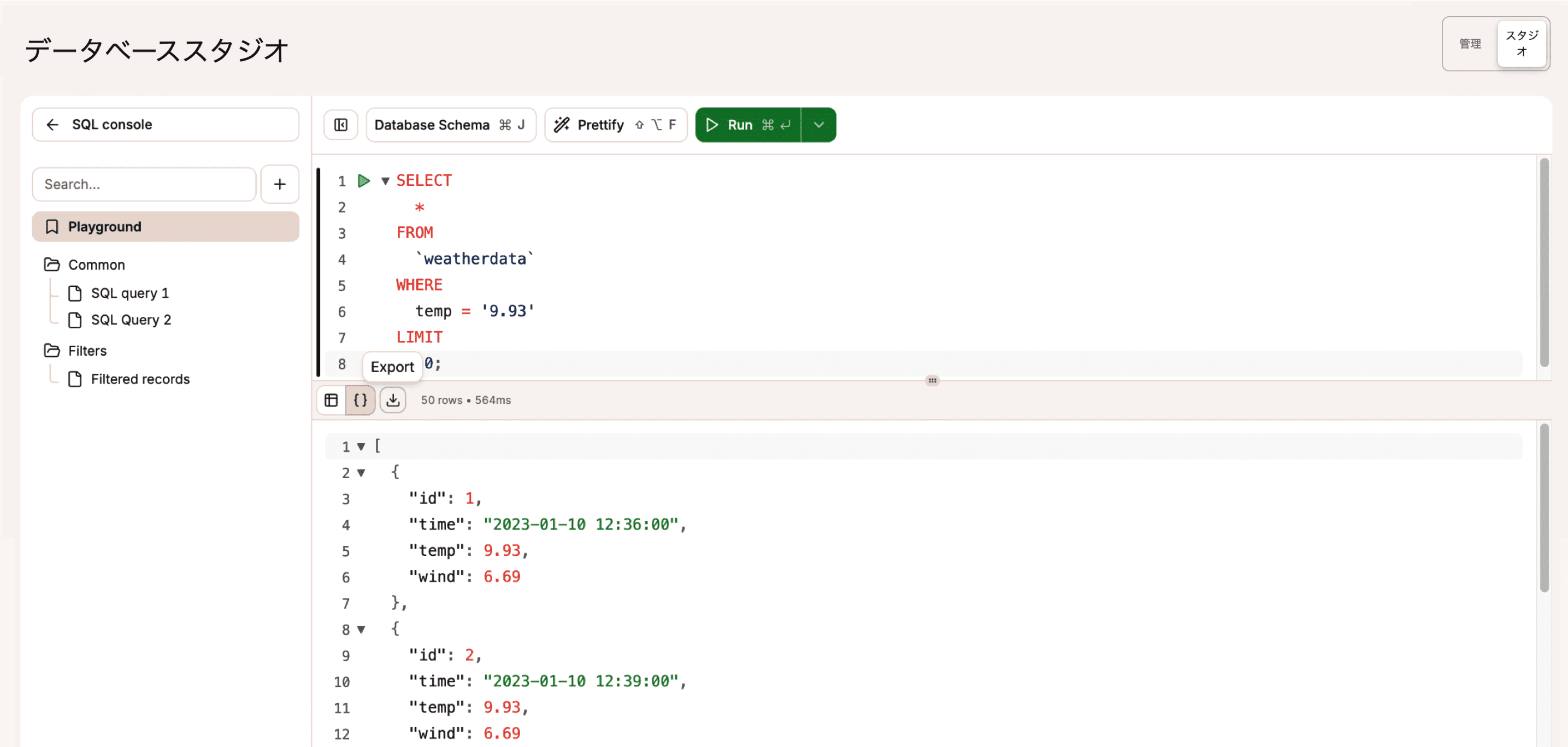Screen dimensions: 1568x747
Task: Collapse the sidebar panel icon
Action: click(x=341, y=125)
